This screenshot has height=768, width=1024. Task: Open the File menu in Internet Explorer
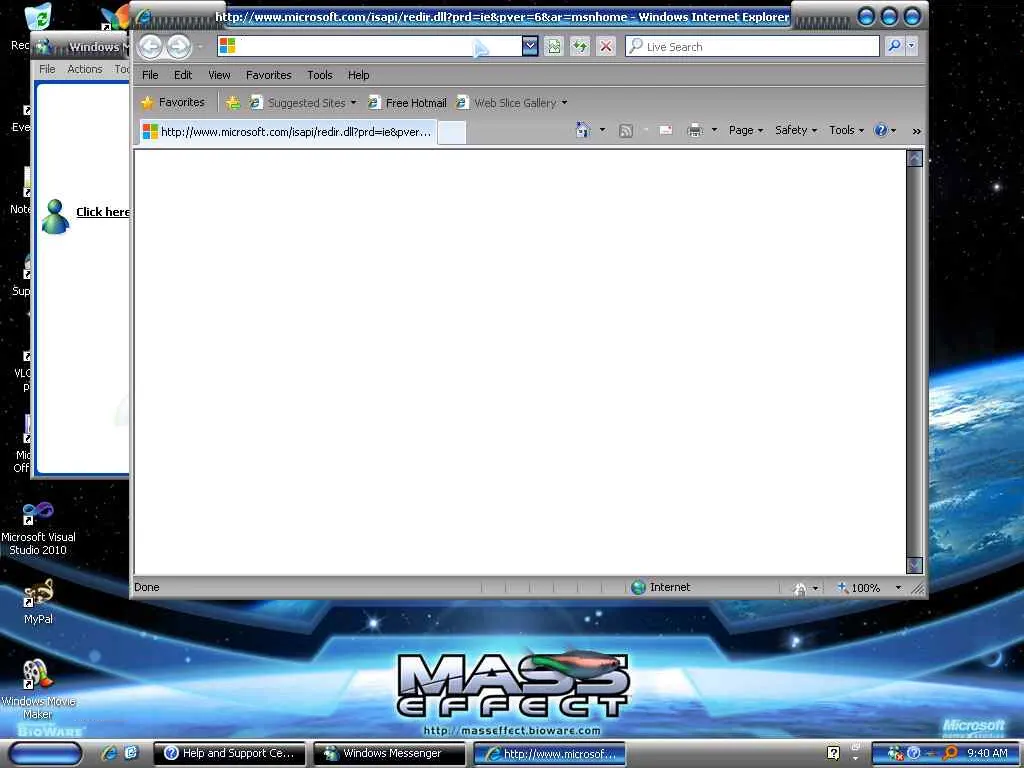point(150,75)
